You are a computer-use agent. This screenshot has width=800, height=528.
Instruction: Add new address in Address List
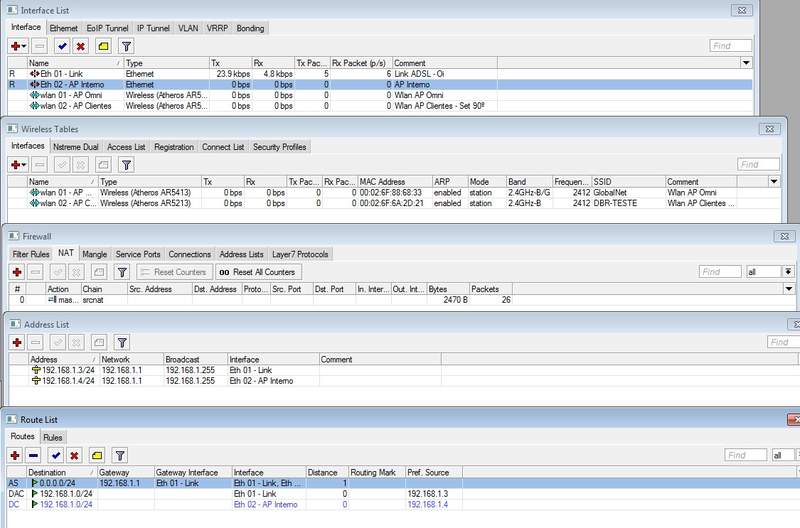[17, 342]
